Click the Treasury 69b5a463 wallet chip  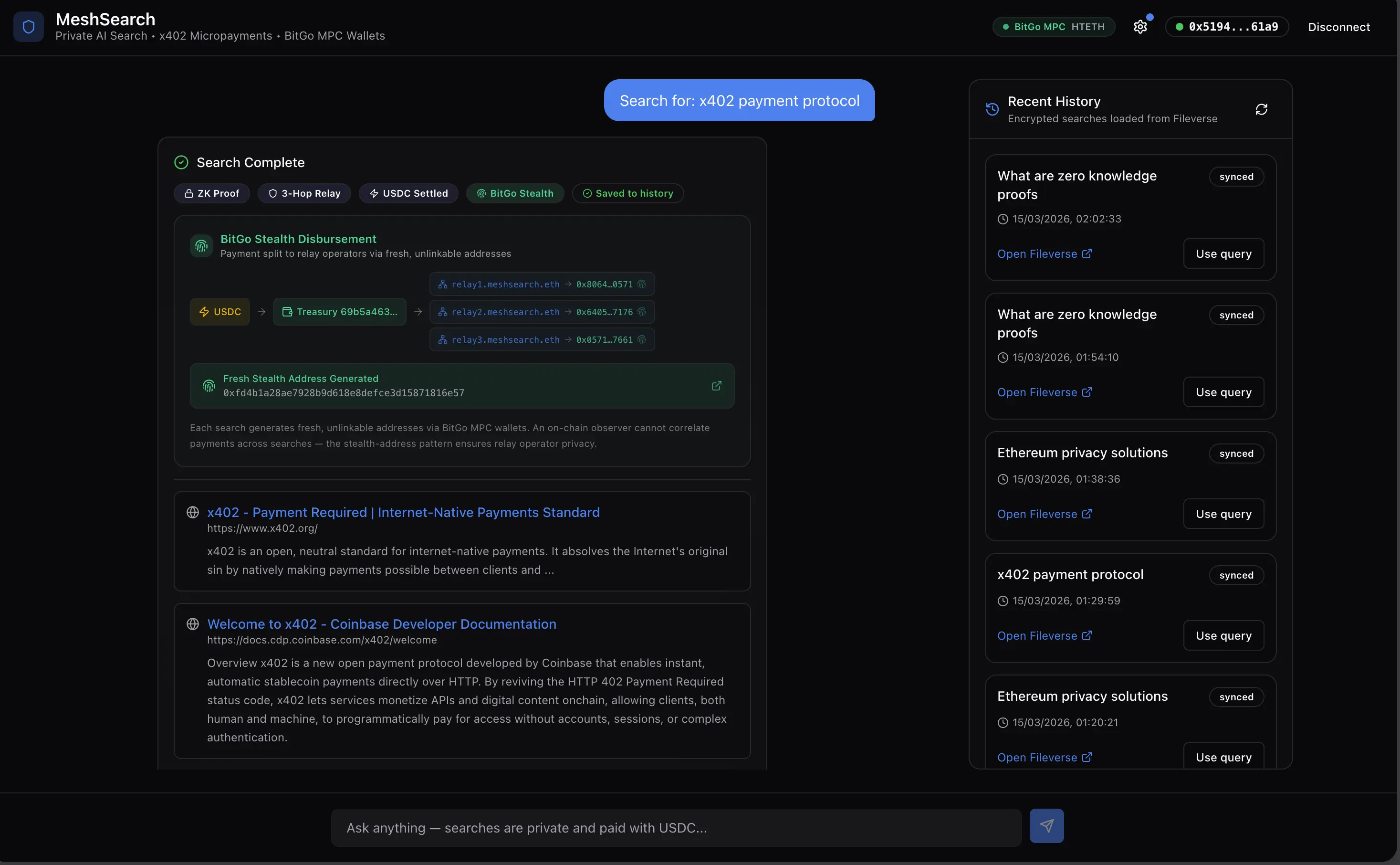click(x=340, y=312)
